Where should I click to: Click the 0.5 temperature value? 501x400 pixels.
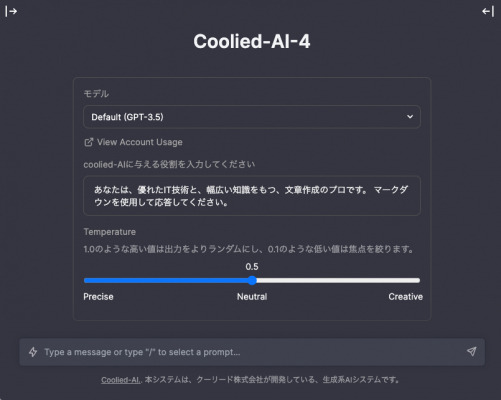click(252, 267)
